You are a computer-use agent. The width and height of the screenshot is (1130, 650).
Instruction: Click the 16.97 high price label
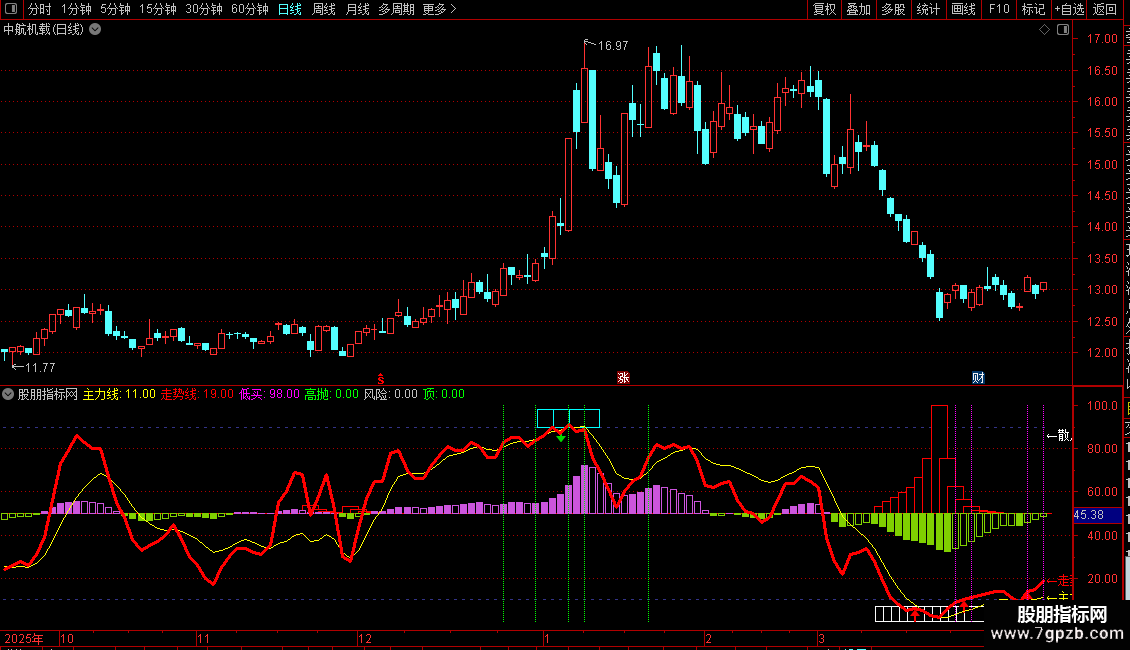(x=613, y=46)
